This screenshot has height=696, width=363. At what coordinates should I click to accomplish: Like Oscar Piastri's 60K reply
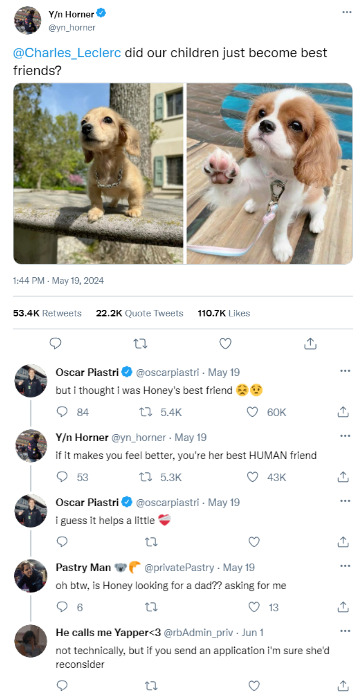pyautogui.click(x=253, y=412)
